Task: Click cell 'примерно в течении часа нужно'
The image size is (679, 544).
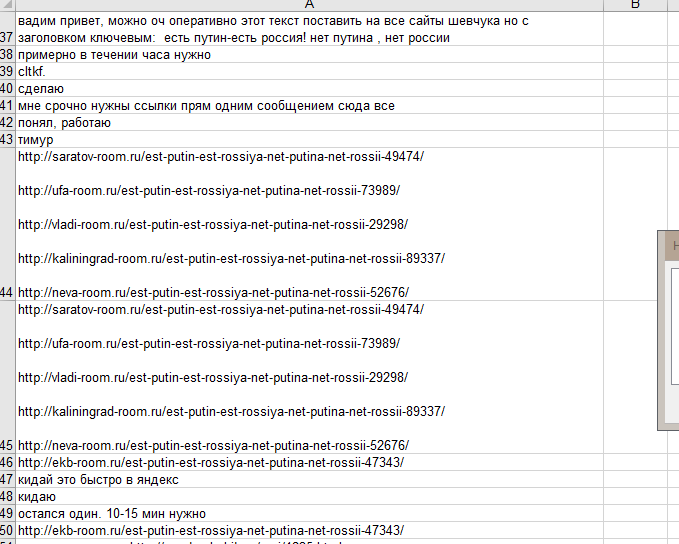Action: pyautogui.click(x=310, y=55)
